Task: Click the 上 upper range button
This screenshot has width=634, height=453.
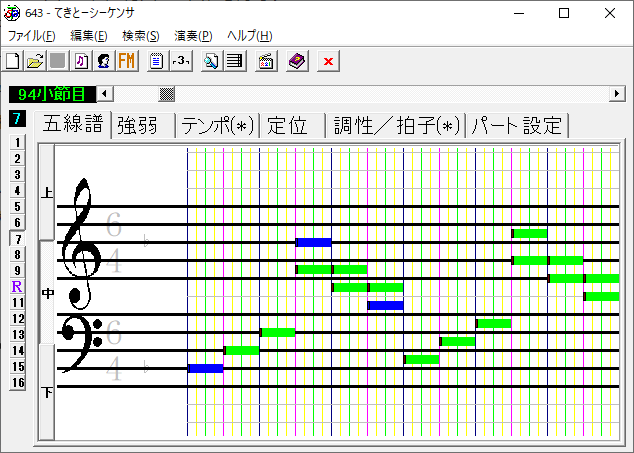Action: click(47, 192)
